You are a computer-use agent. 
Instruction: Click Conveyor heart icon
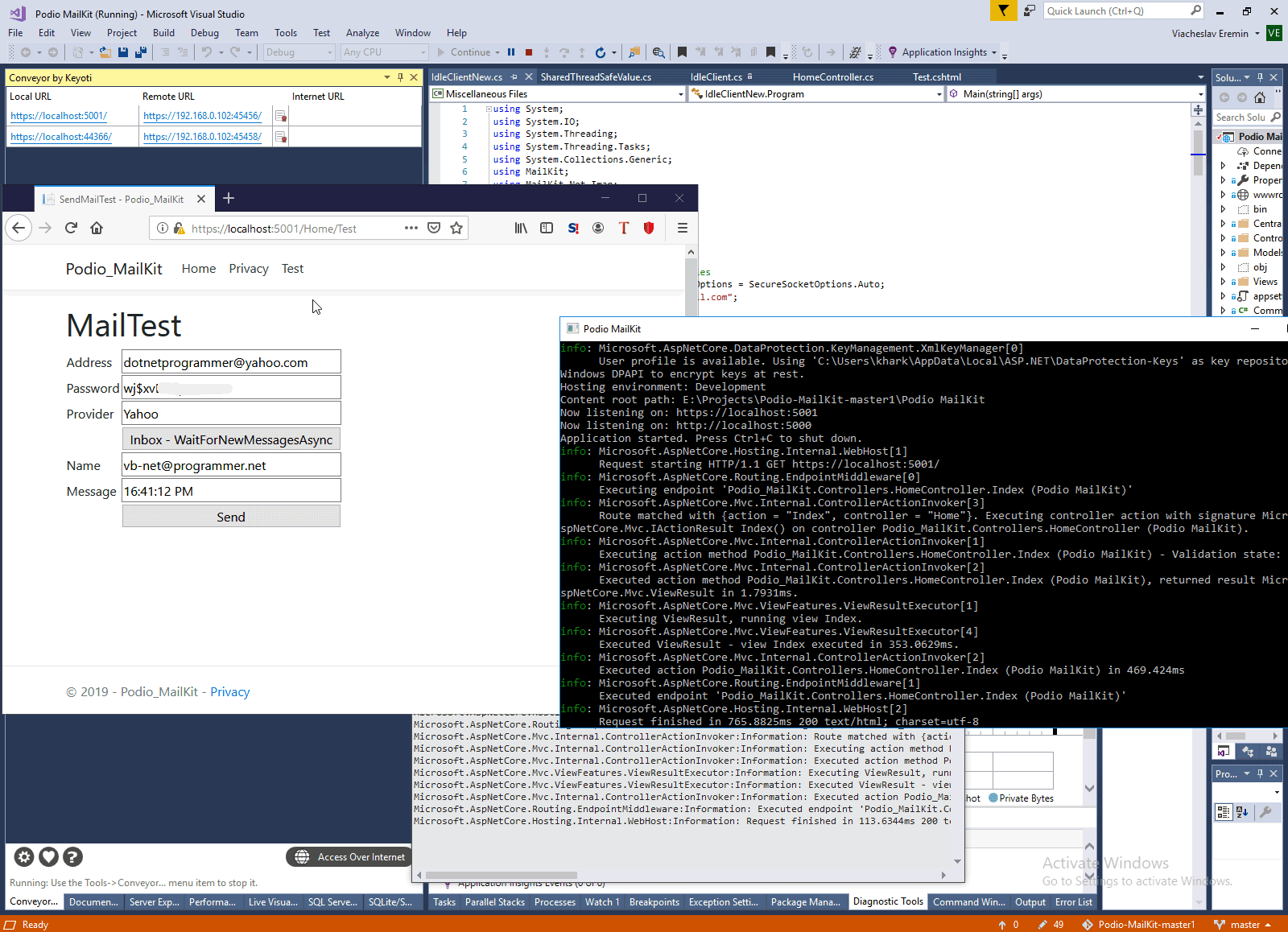click(x=49, y=857)
